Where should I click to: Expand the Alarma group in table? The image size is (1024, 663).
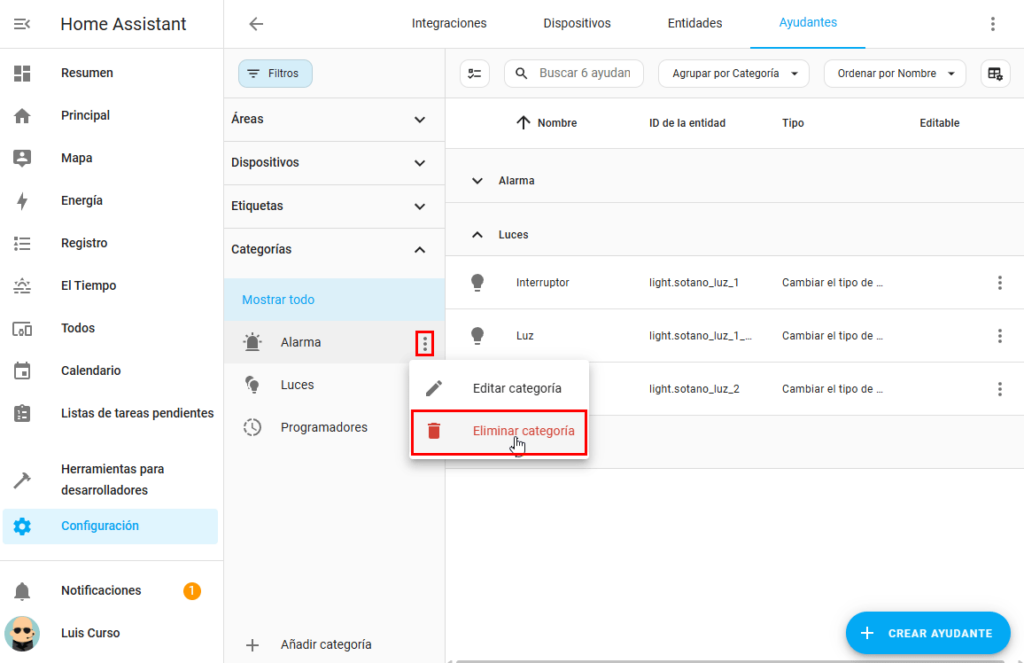[x=477, y=181]
